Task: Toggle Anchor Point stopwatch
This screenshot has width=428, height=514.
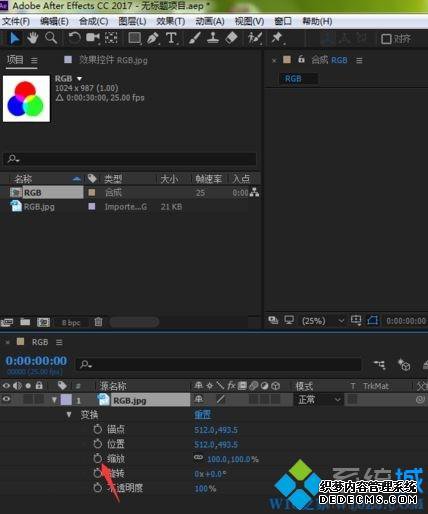Action: click(x=97, y=429)
